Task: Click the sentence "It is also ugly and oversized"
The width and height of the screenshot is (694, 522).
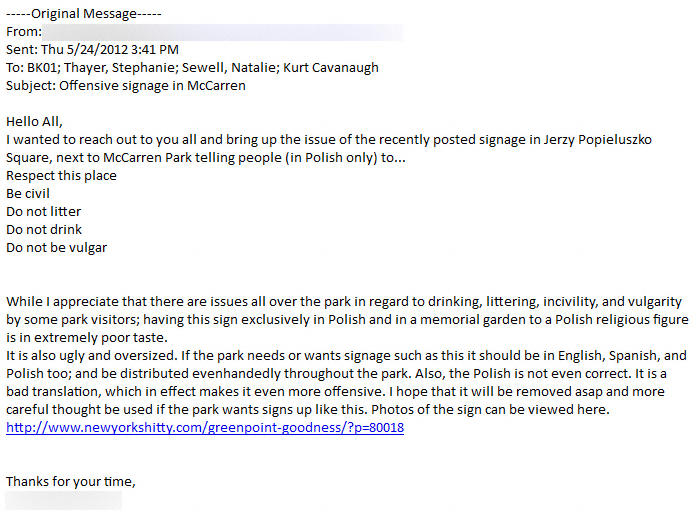Action: [x=100, y=356]
